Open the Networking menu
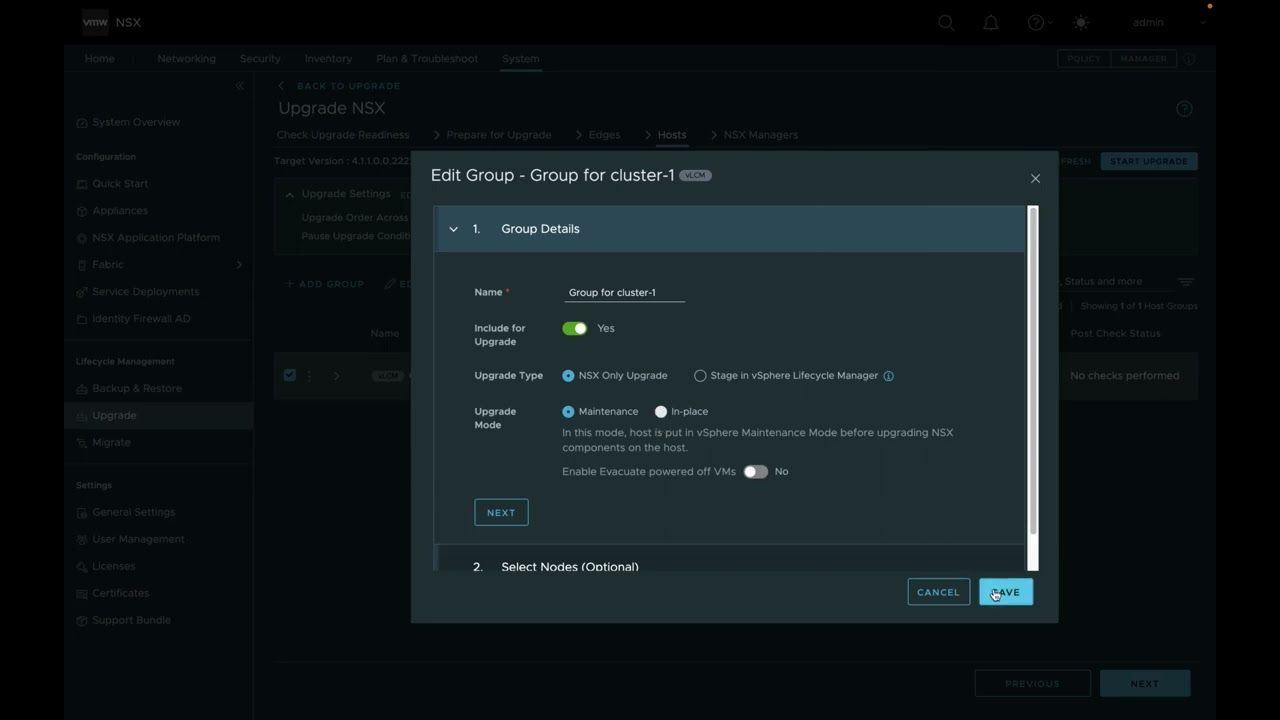The height and width of the screenshot is (720, 1280). pyautogui.click(x=186, y=58)
